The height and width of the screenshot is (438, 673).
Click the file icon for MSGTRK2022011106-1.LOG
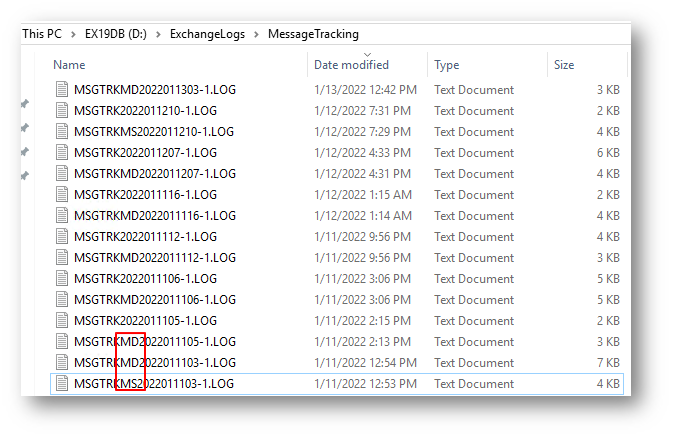[62, 279]
